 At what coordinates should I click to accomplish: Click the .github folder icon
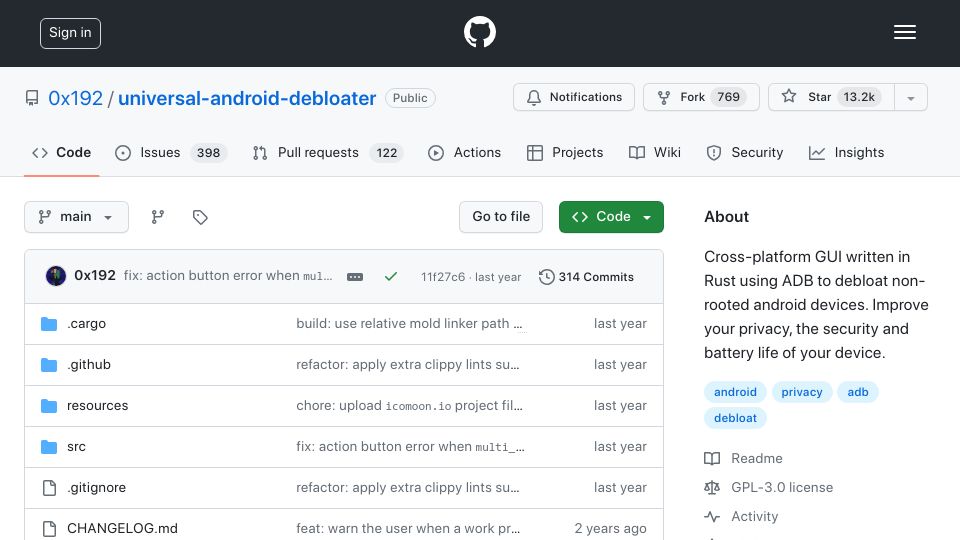pyautogui.click(x=49, y=365)
